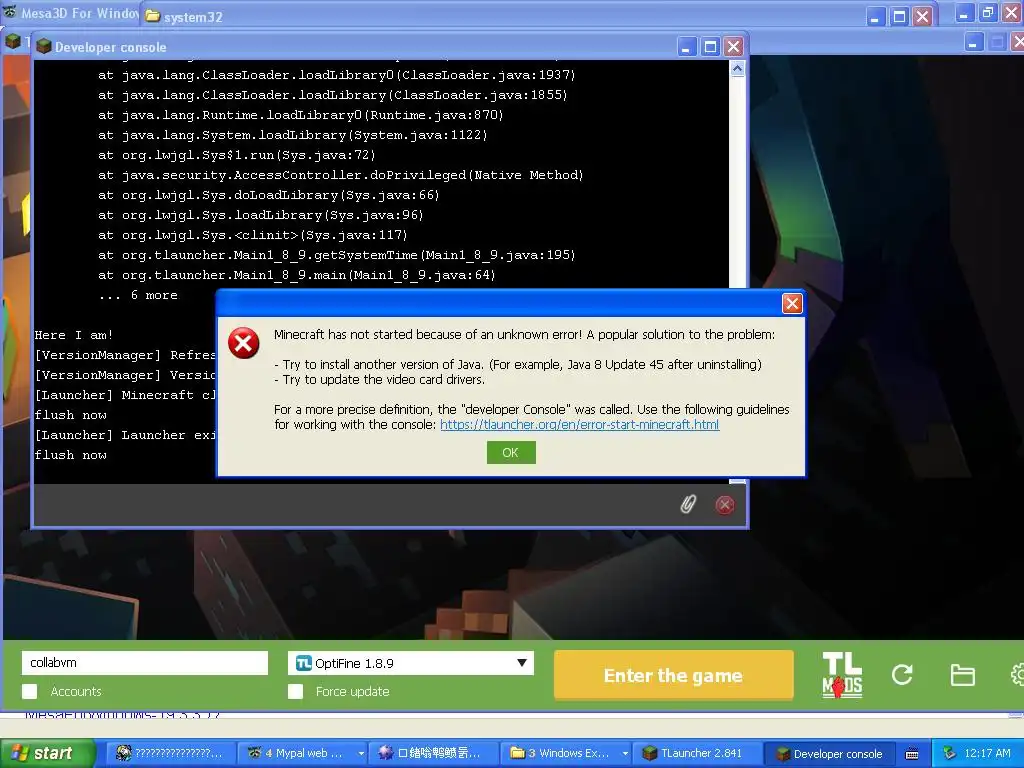Click the Enter the game button
This screenshot has height=768, width=1024.
(673, 675)
